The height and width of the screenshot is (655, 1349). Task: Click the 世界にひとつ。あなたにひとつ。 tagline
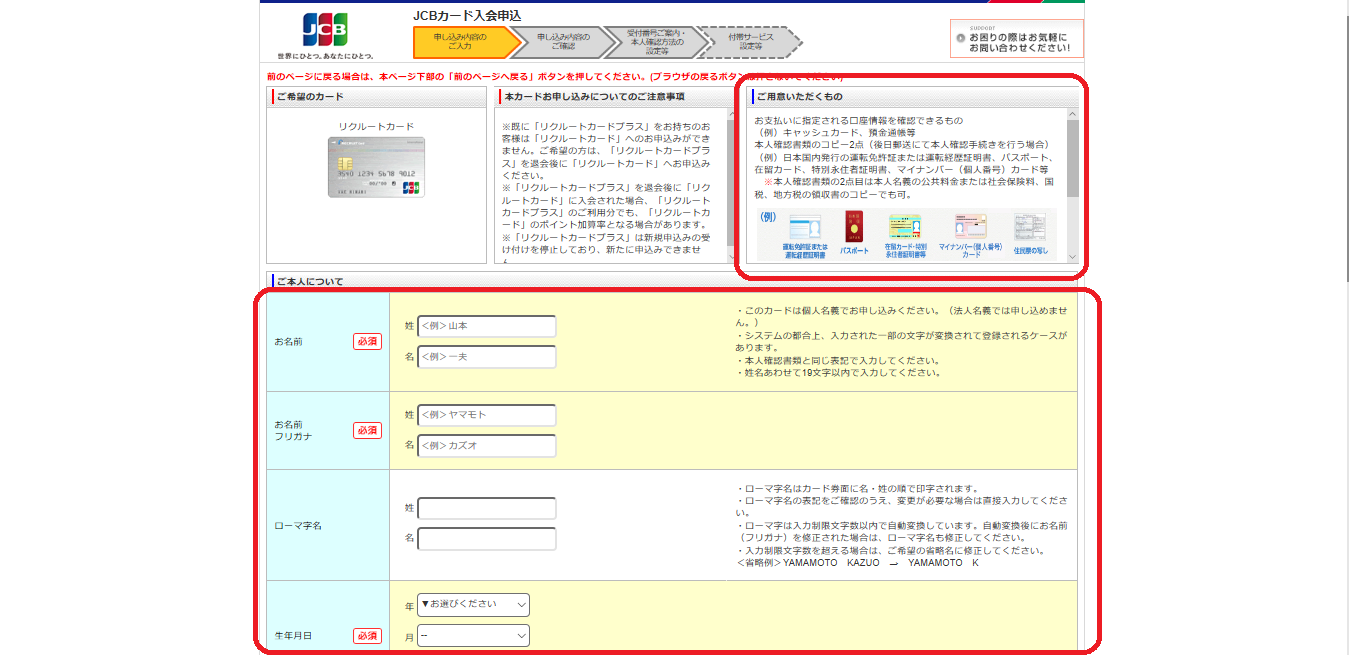[325, 56]
